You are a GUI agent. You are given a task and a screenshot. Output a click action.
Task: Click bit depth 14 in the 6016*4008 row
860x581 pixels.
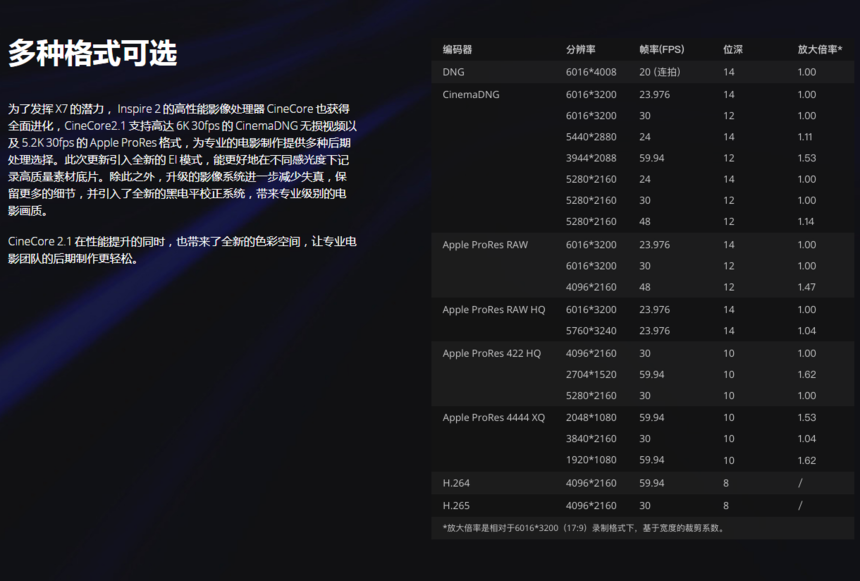click(x=728, y=72)
